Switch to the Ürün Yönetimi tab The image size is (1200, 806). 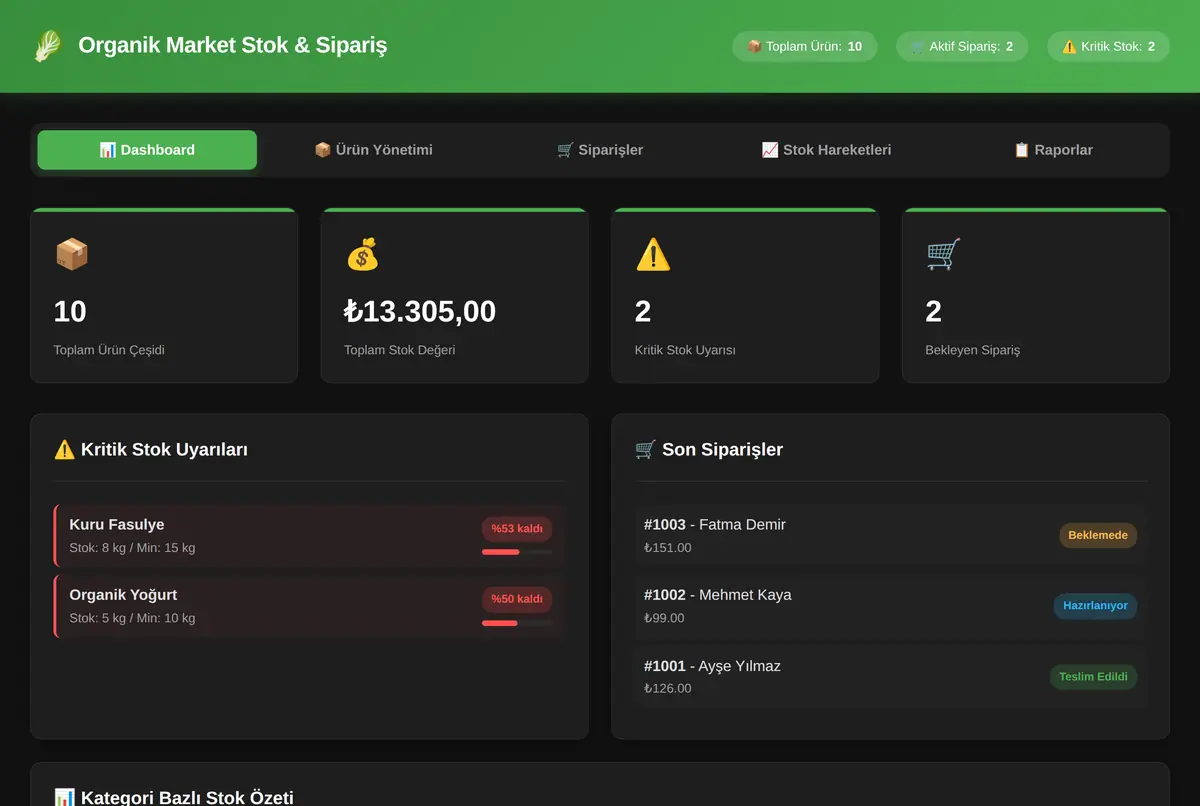pyautogui.click(x=373, y=150)
